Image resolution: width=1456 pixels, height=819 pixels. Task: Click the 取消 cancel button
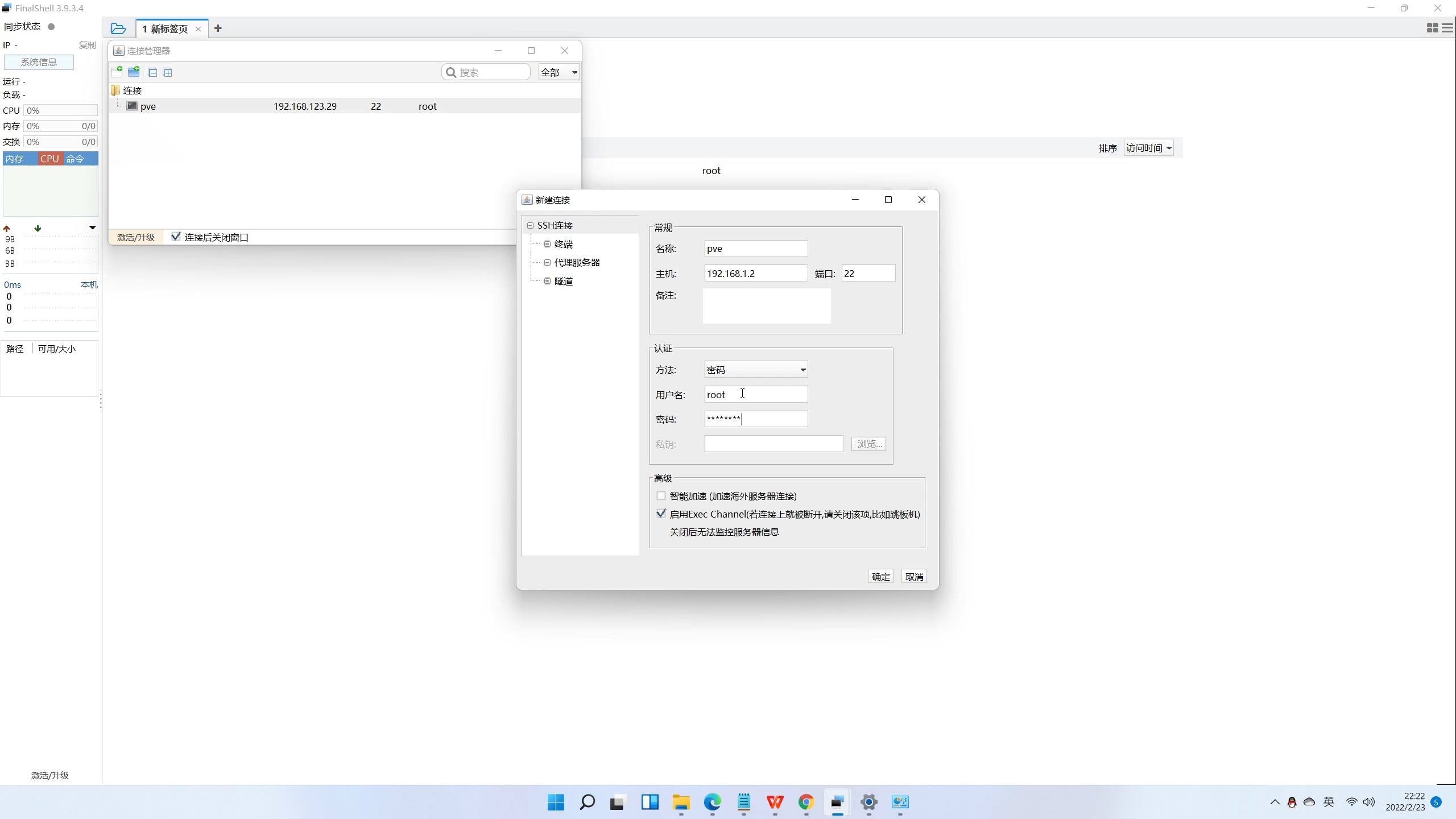click(x=914, y=577)
